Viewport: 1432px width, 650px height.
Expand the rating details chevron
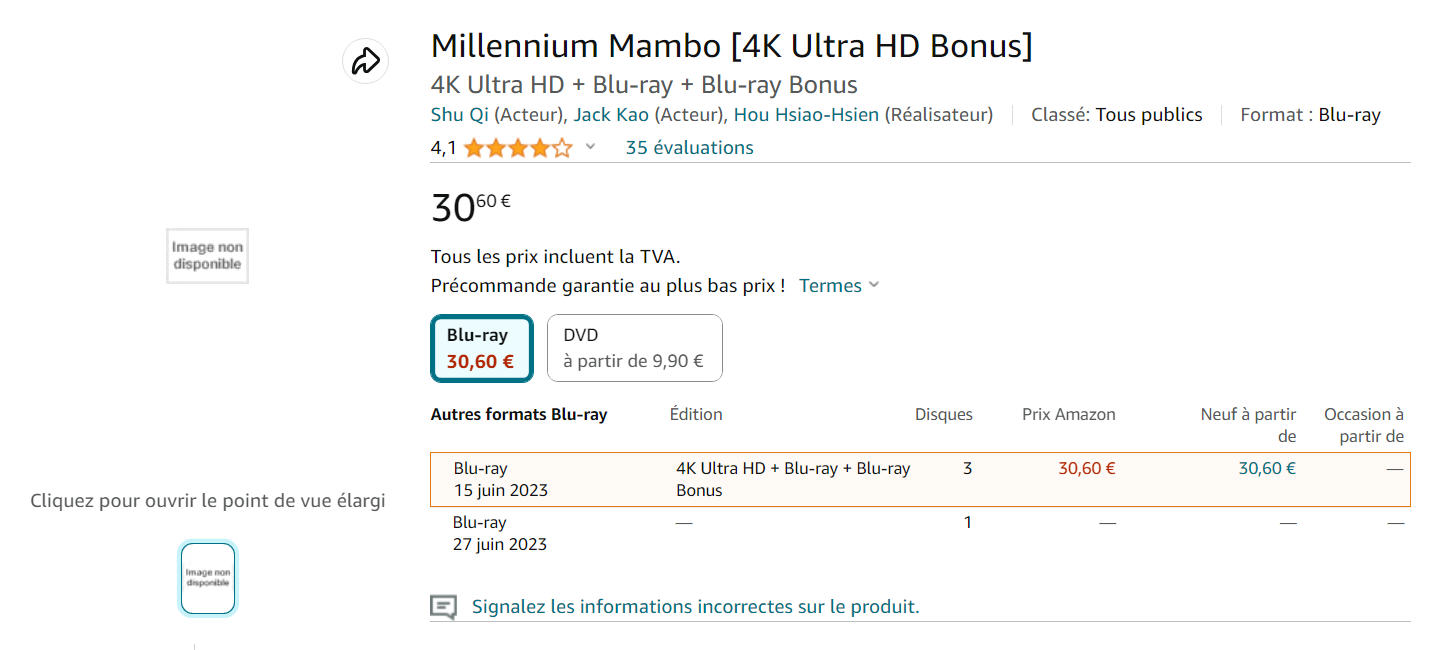[x=590, y=147]
